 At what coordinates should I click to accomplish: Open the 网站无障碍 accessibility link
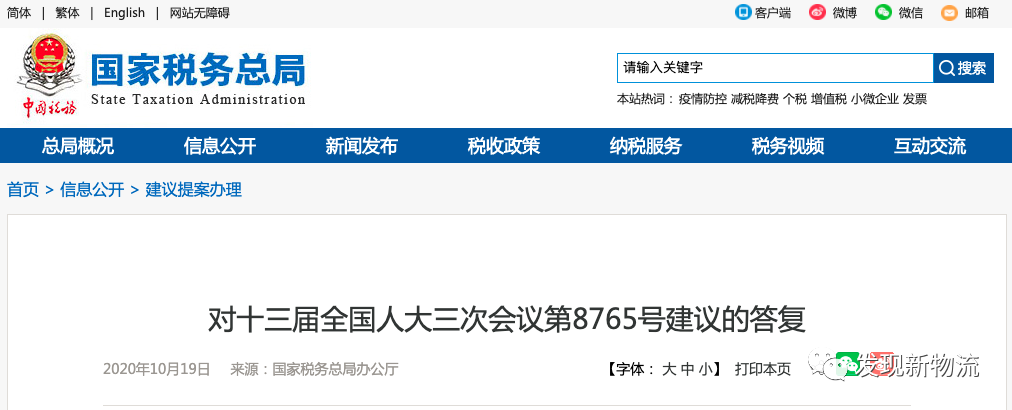pos(199,13)
